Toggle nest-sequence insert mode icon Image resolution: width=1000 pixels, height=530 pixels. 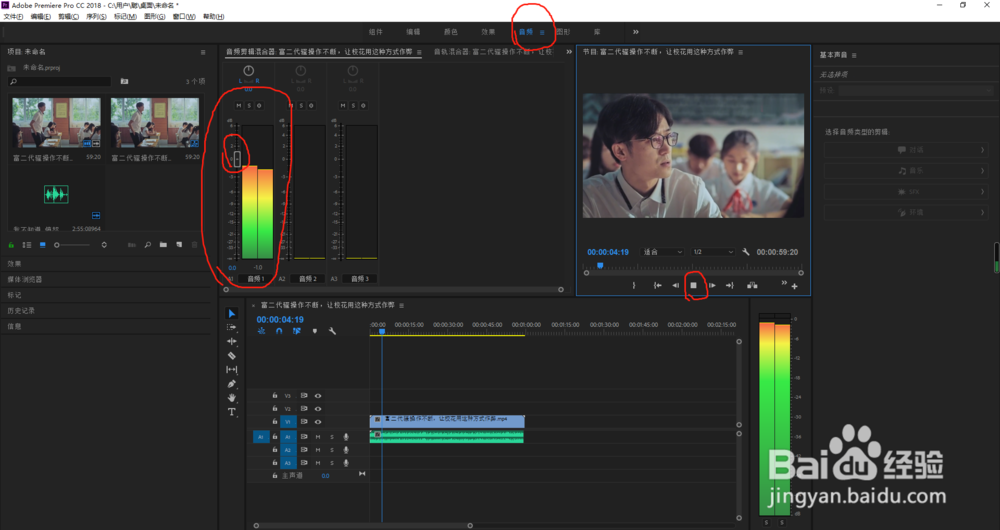pos(261,331)
